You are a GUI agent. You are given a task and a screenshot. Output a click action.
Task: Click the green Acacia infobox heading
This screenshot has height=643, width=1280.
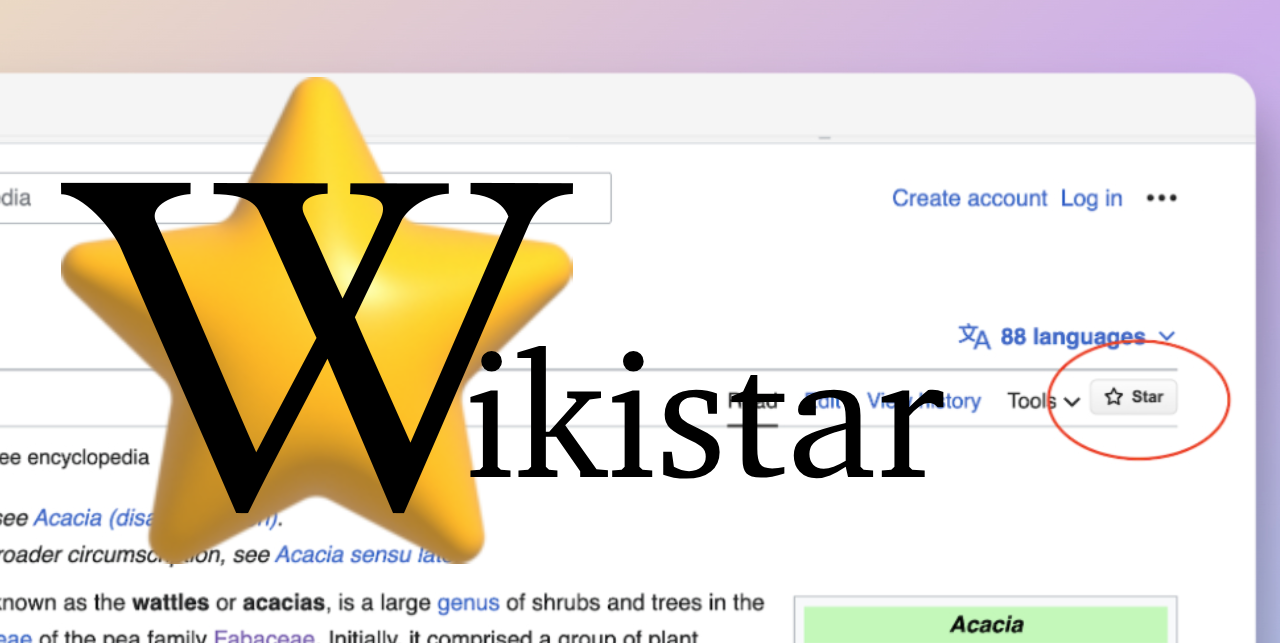pos(987,624)
